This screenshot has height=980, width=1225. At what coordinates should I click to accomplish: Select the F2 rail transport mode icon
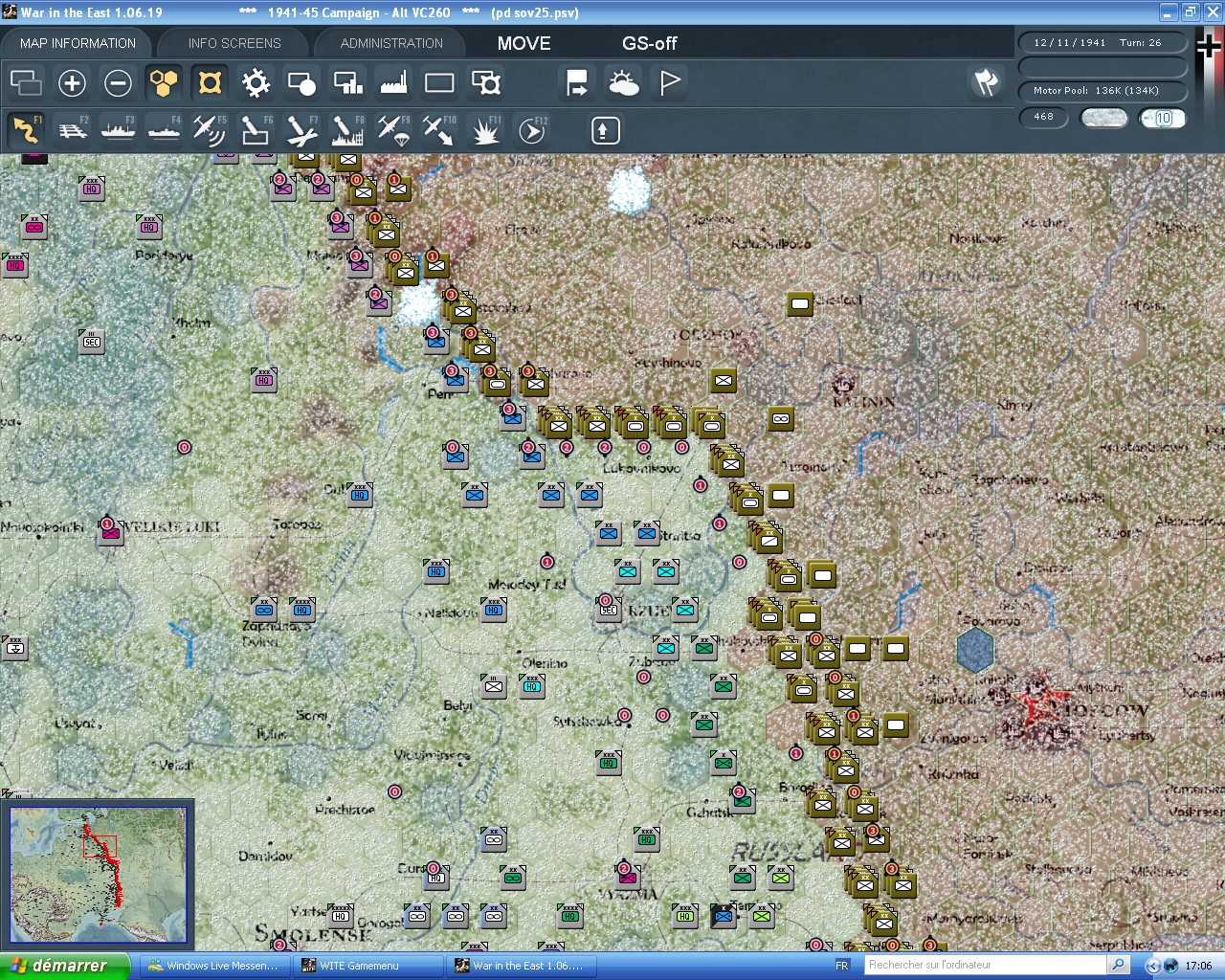(73, 129)
